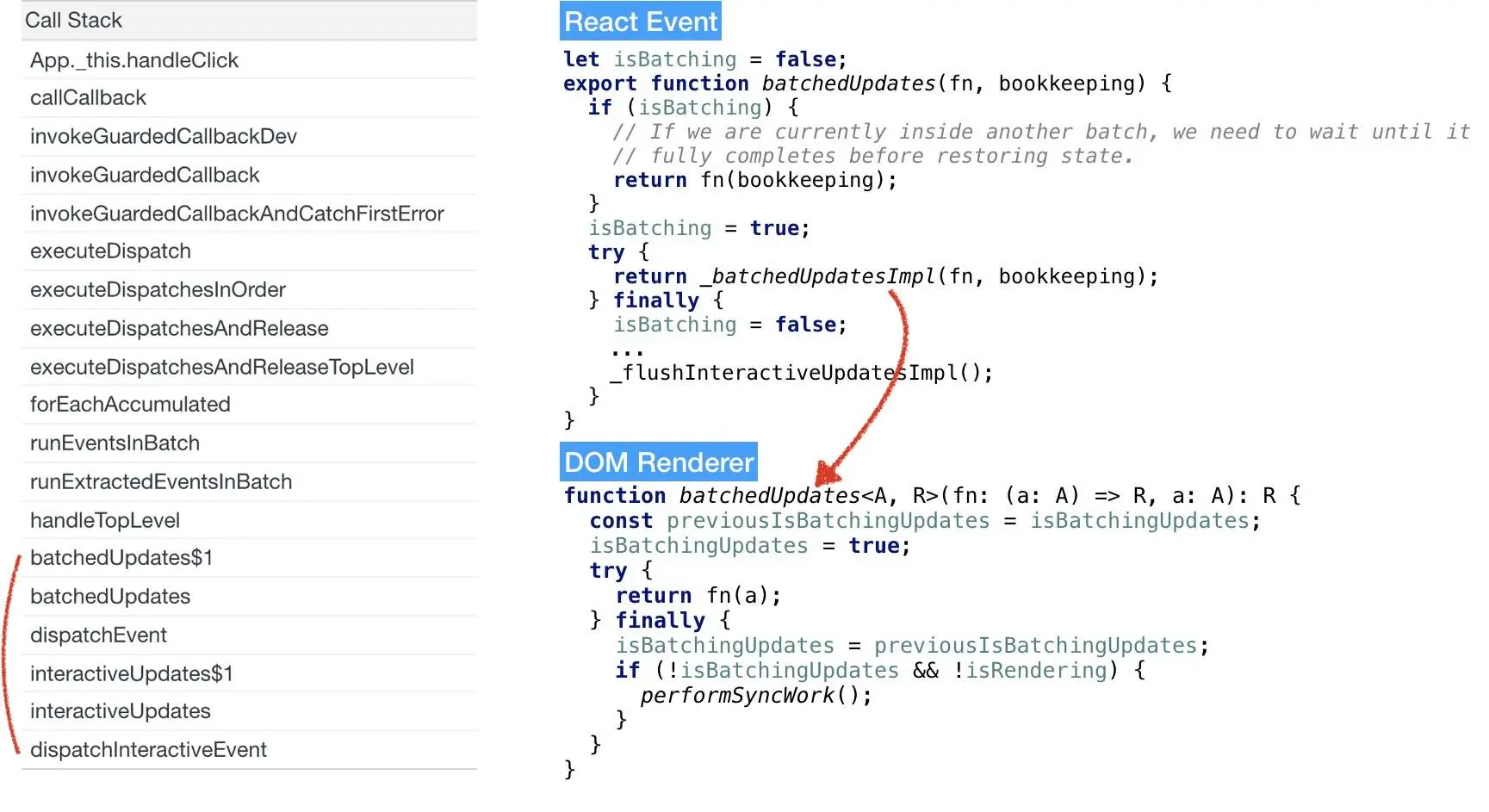This screenshot has width=1489, height=812.
Task: Select the handleTopLevel stack frame
Action: 249,521
